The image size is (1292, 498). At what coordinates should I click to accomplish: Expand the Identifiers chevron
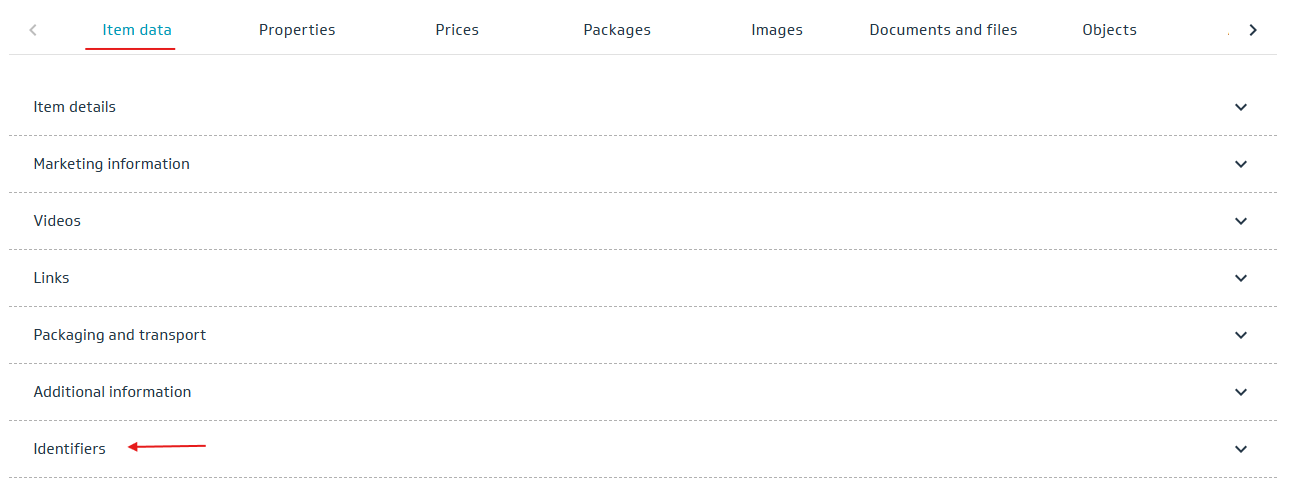[1241, 449]
